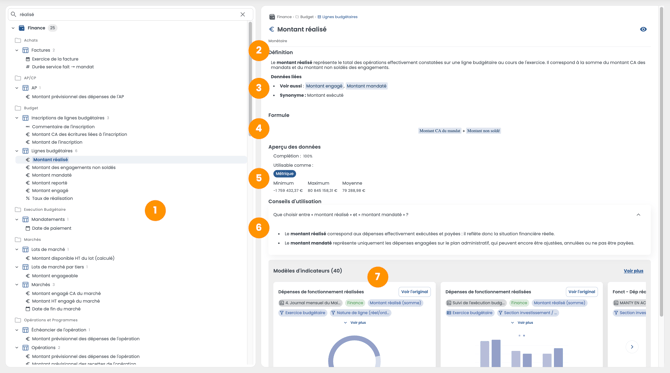670x373 pixels.
Task: Click percent icon beside Taux de réalisation
Action: [x=28, y=198]
